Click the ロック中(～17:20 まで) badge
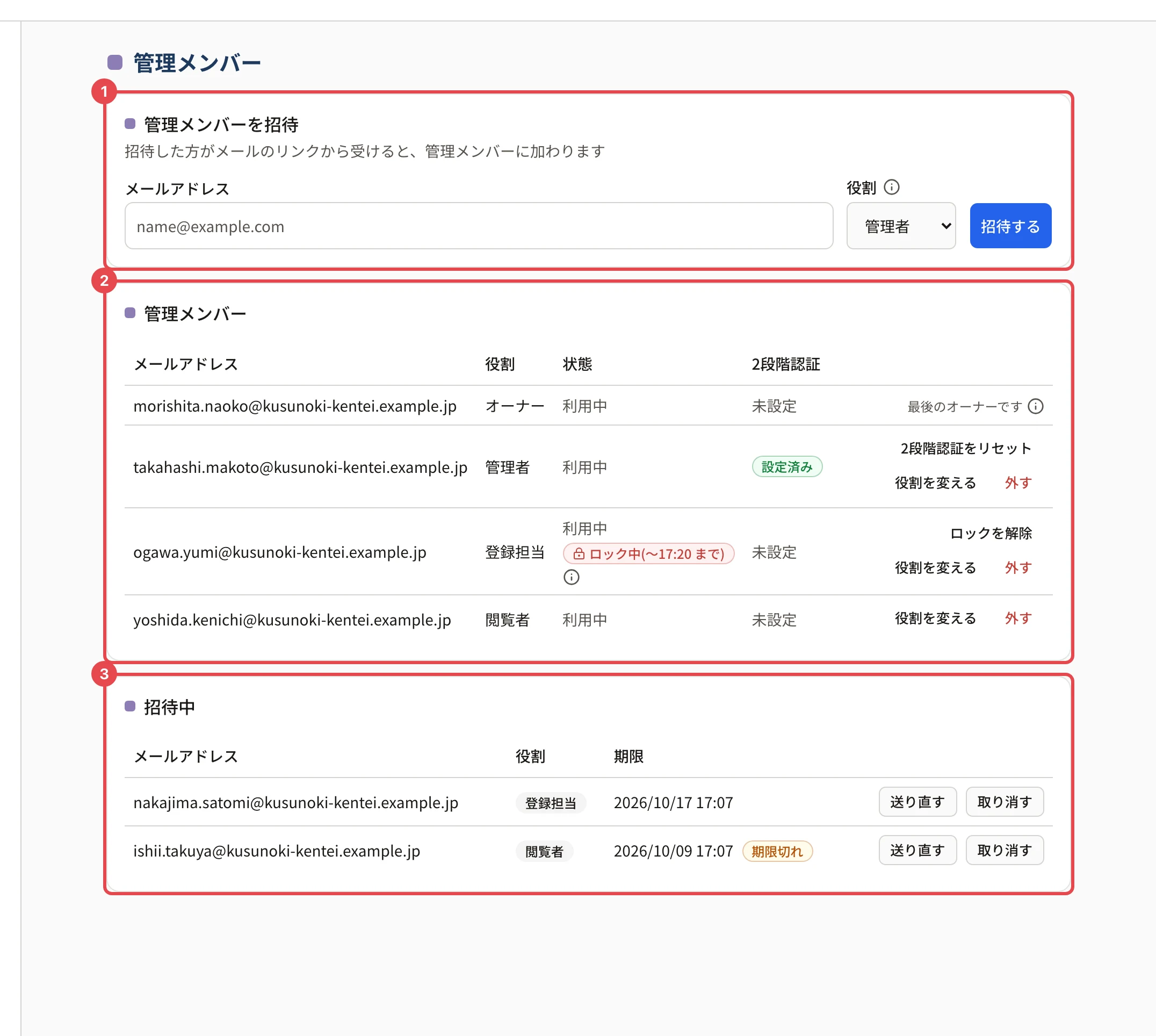Viewport: 1156px width, 1036px height. [648, 554]
